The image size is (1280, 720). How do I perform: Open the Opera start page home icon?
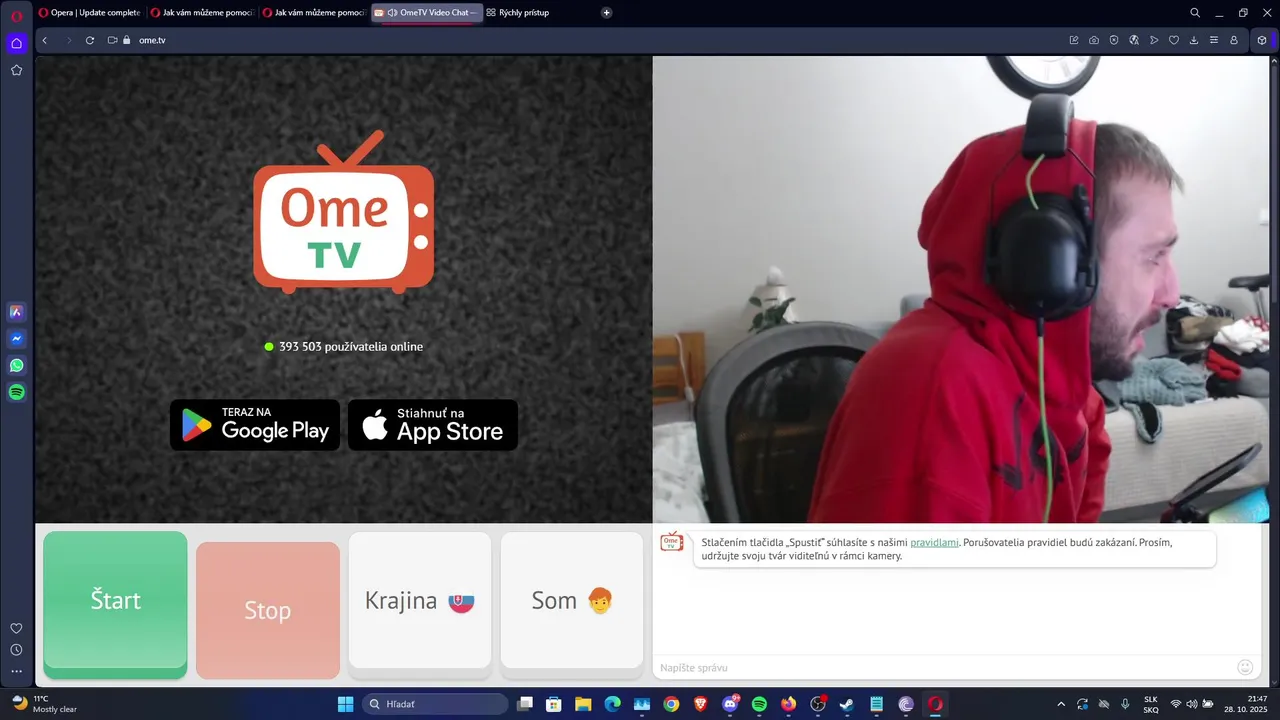[16, 43]
